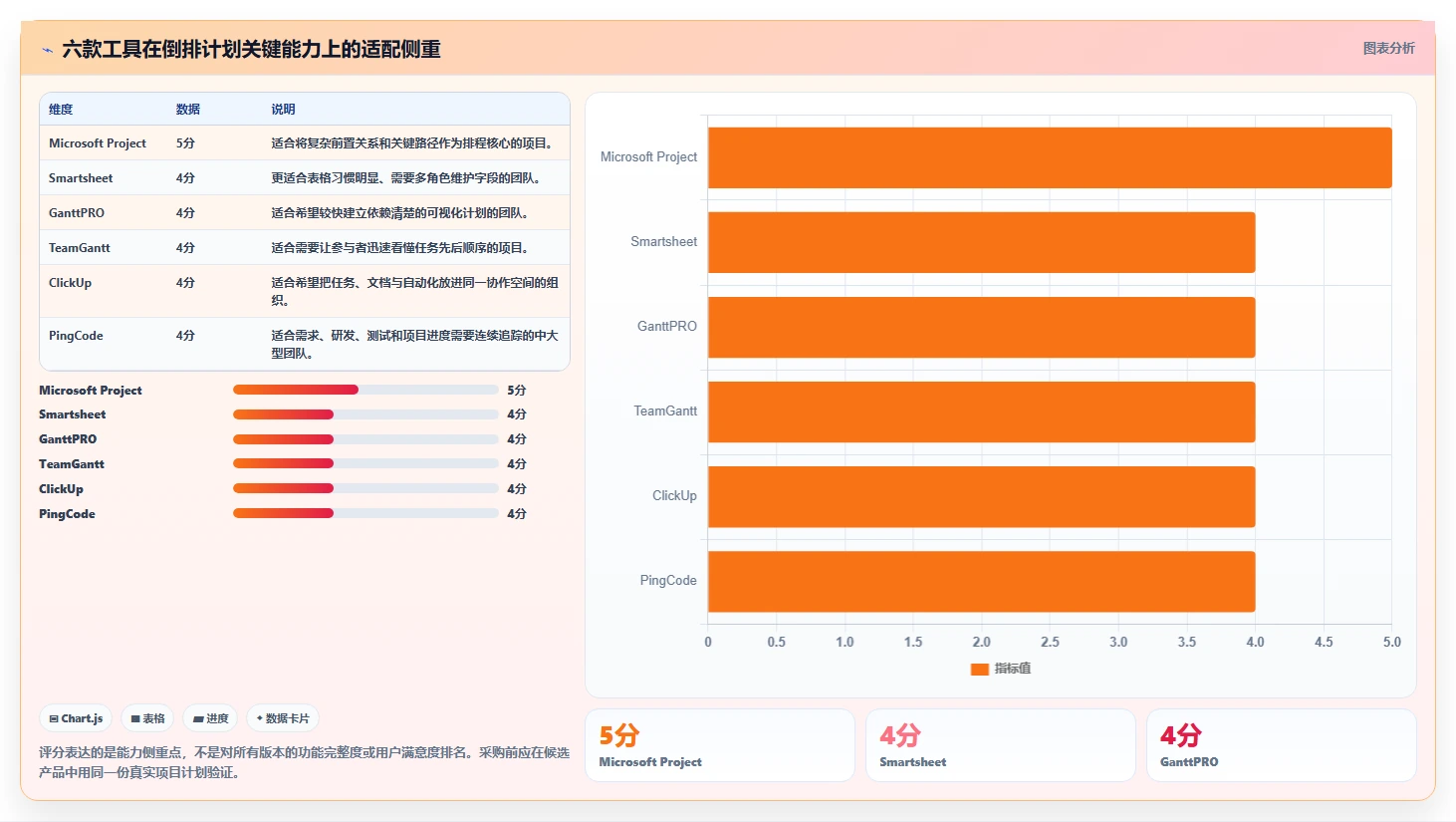
Task: Click the ClickUp chart axis label
Action: pos(674,496)
